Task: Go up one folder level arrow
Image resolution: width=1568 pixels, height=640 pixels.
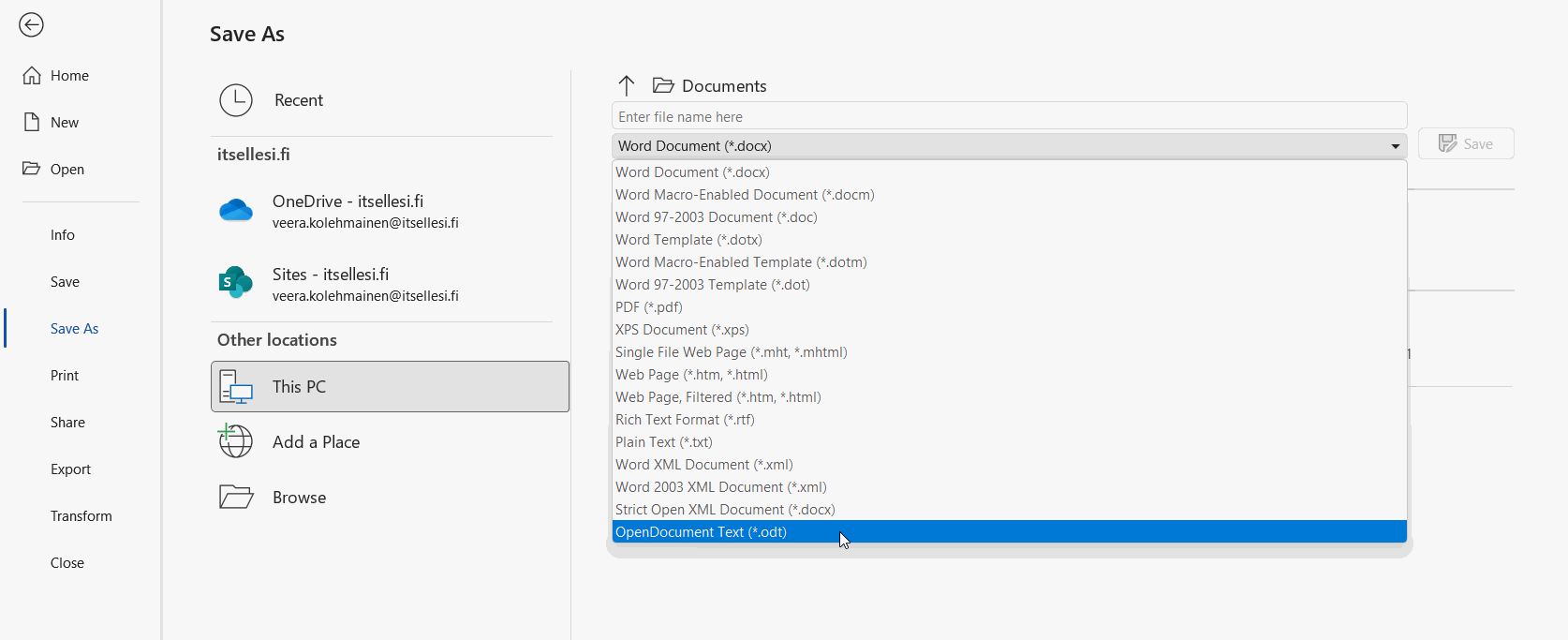Action: pos(627,85)
